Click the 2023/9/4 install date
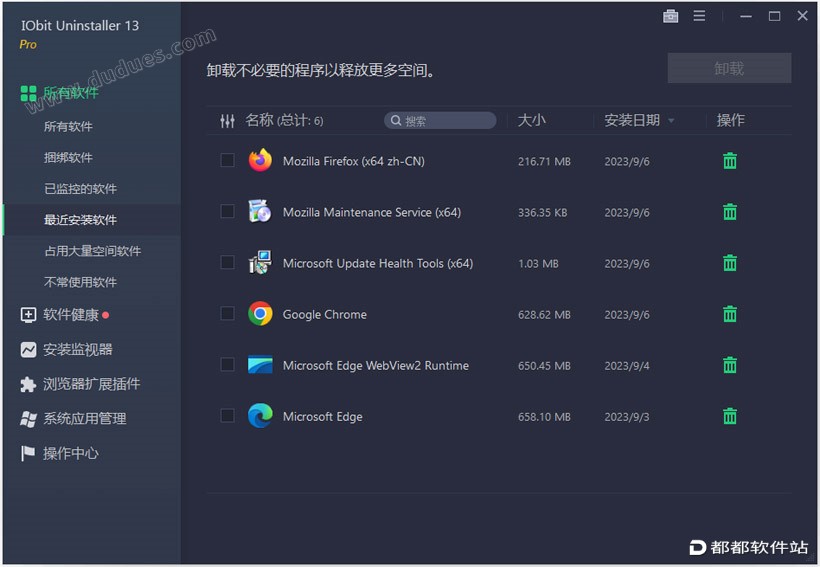The width and height of the screenshot is (820, 567). point(627,366)
